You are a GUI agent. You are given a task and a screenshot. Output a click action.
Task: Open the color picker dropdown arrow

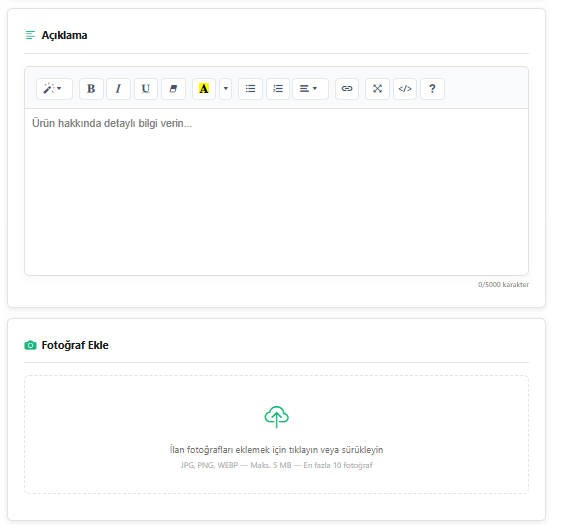[226, 89]
